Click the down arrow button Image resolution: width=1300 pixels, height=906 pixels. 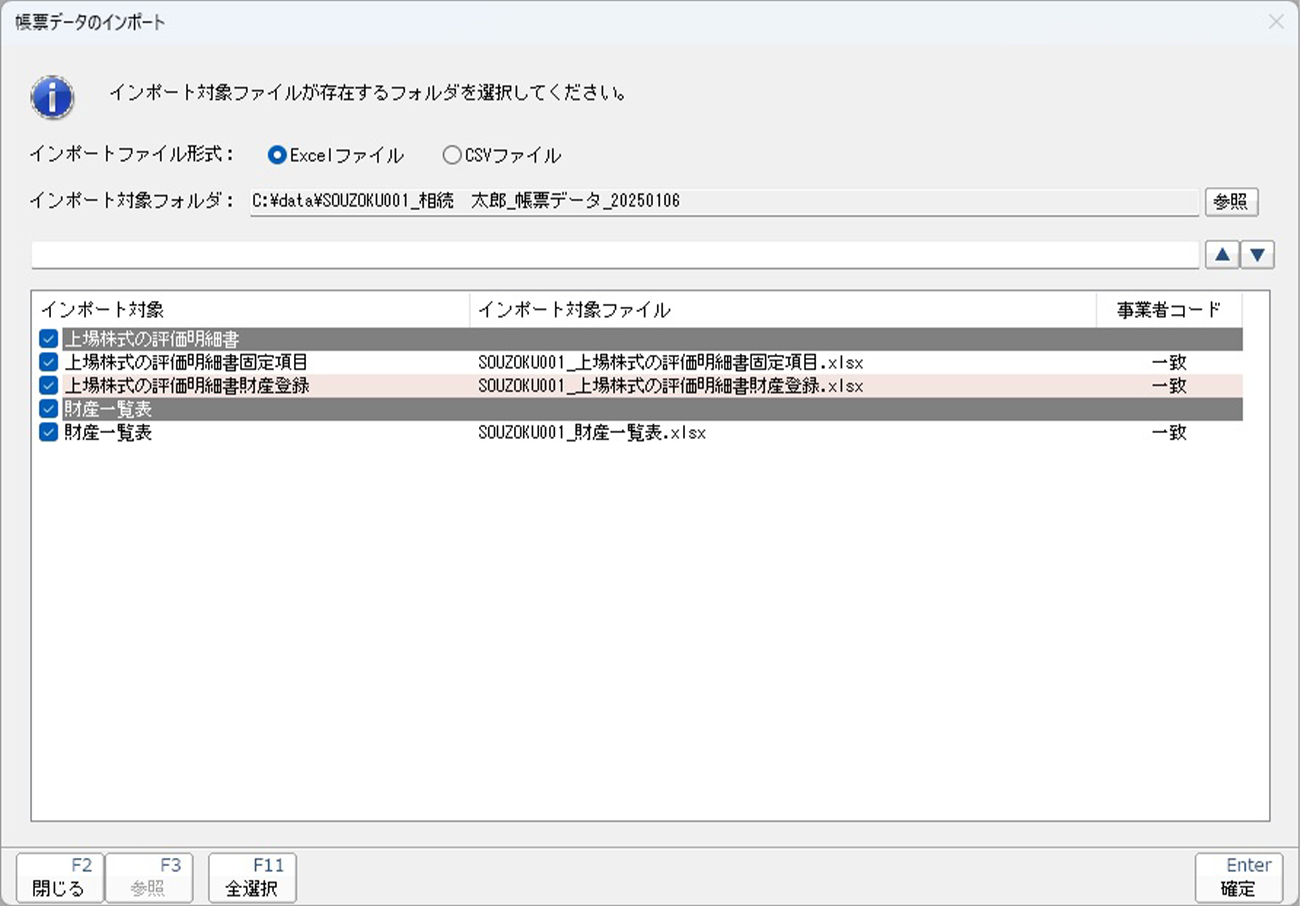click(x=1257, y=256)
